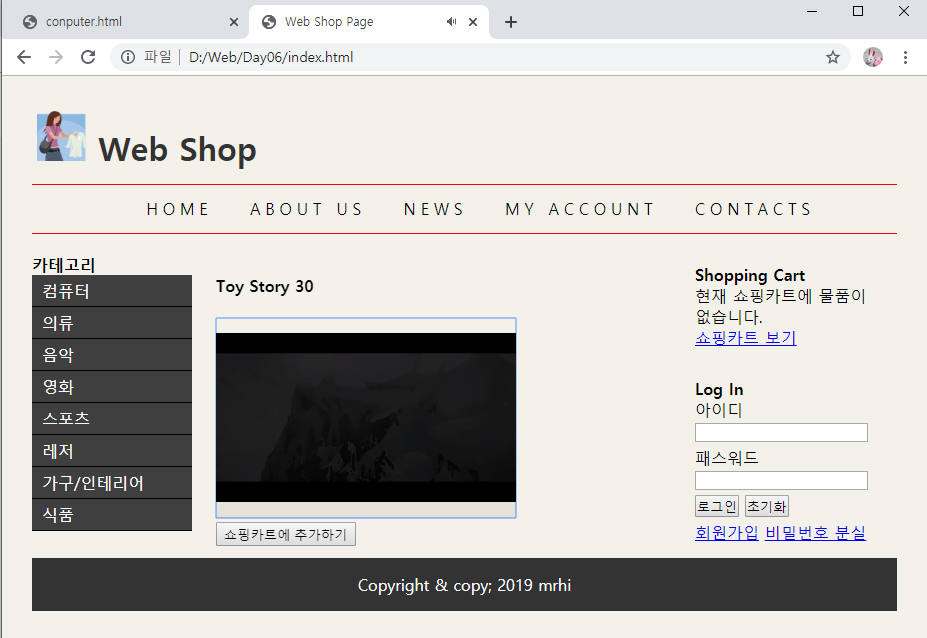Go back to the previous page
The image size is (927, 638).
coord(24,57)
